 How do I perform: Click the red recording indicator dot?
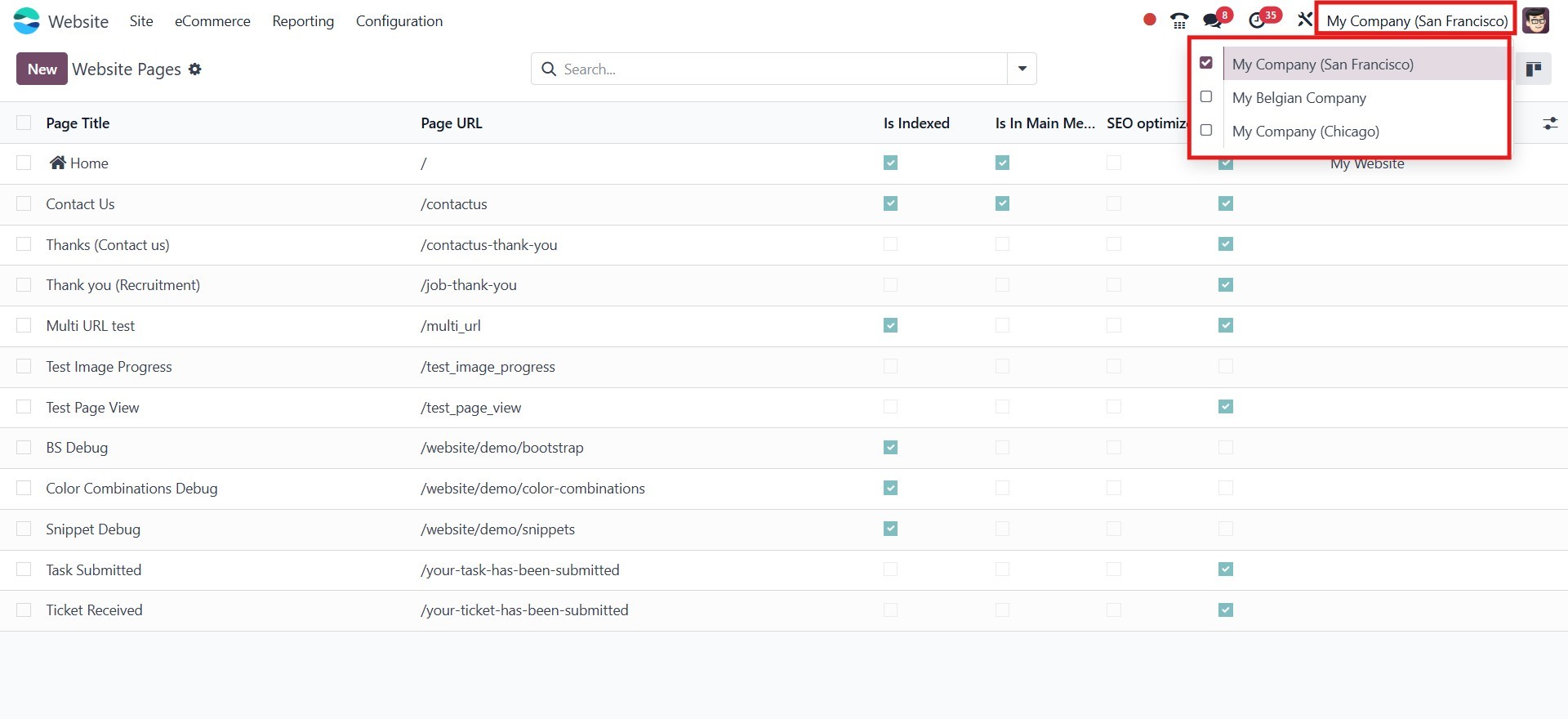click(1150, 20)
